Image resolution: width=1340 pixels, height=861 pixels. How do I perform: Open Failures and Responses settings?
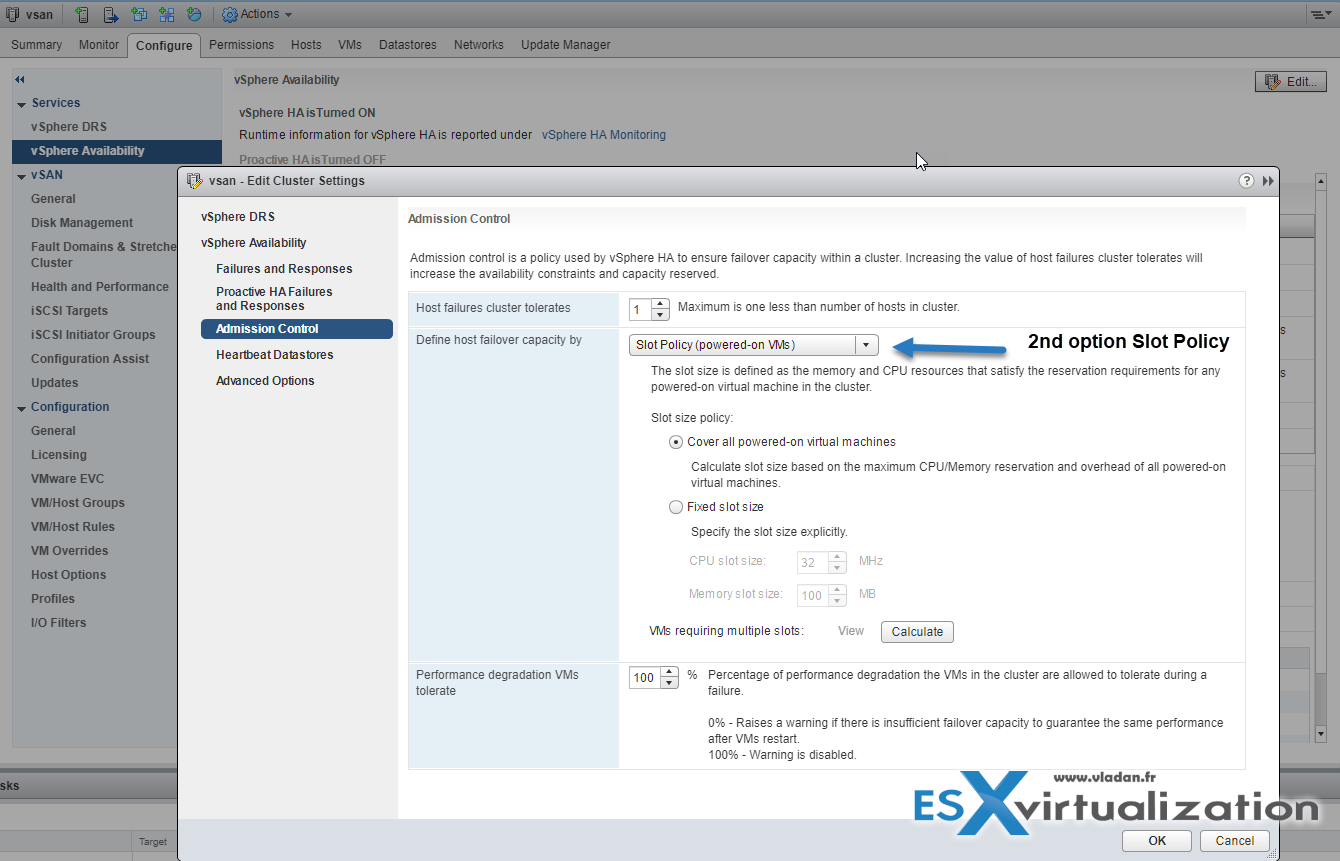point(284,269)
